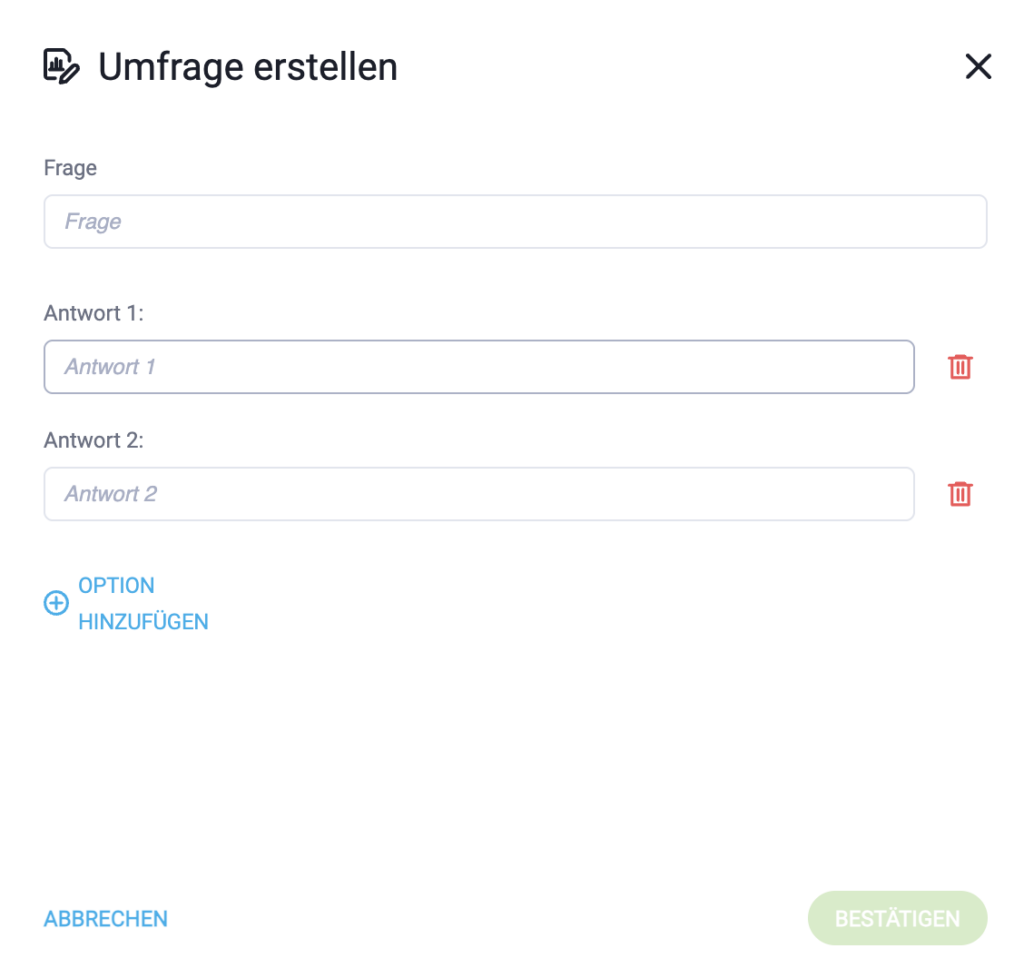The height and width of the screenshot is (968, 1024).
Task: Click the 'Umfrage erstellen' heading text
Action: [x=248, y=67]
